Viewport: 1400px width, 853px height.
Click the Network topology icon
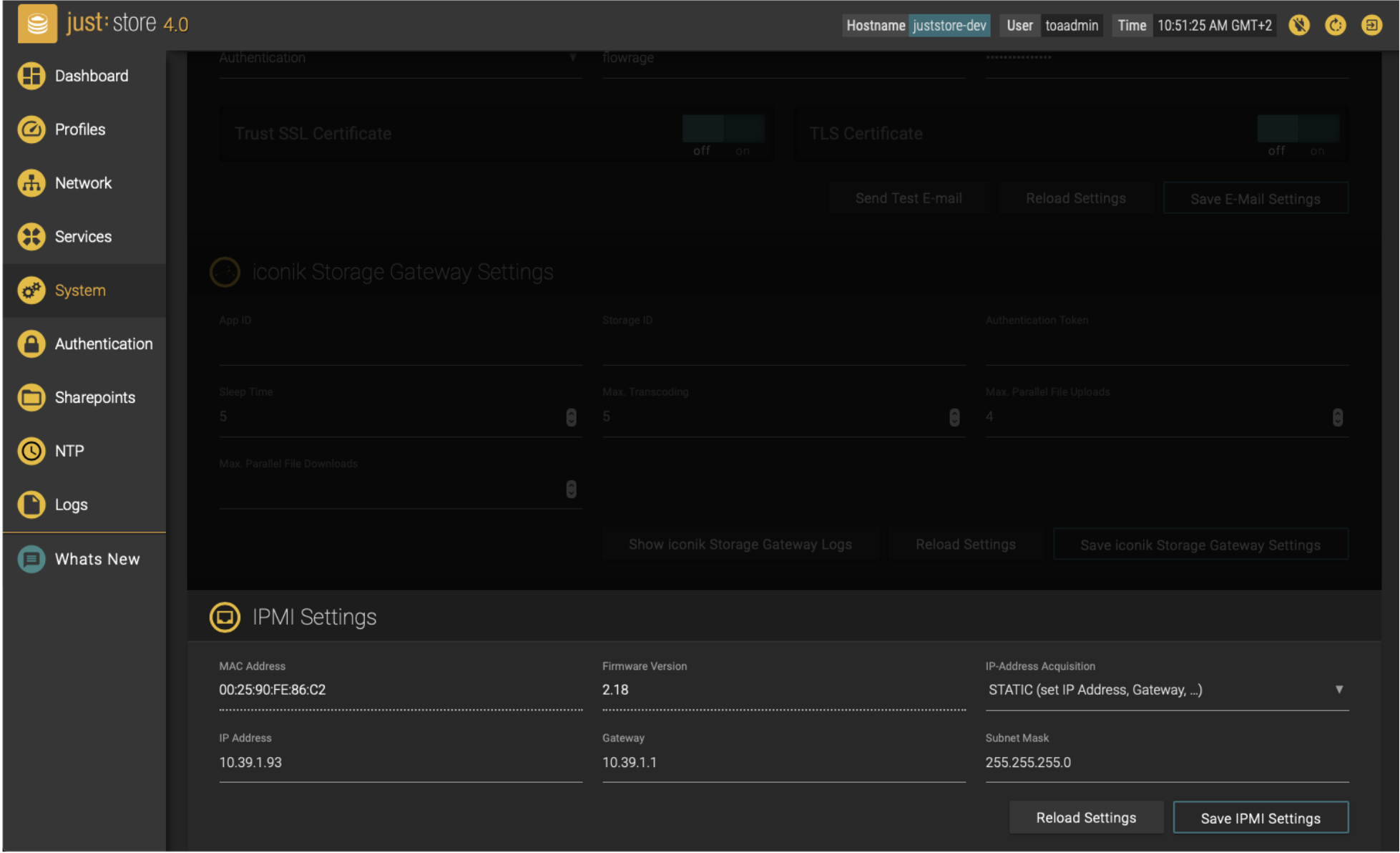31,183
